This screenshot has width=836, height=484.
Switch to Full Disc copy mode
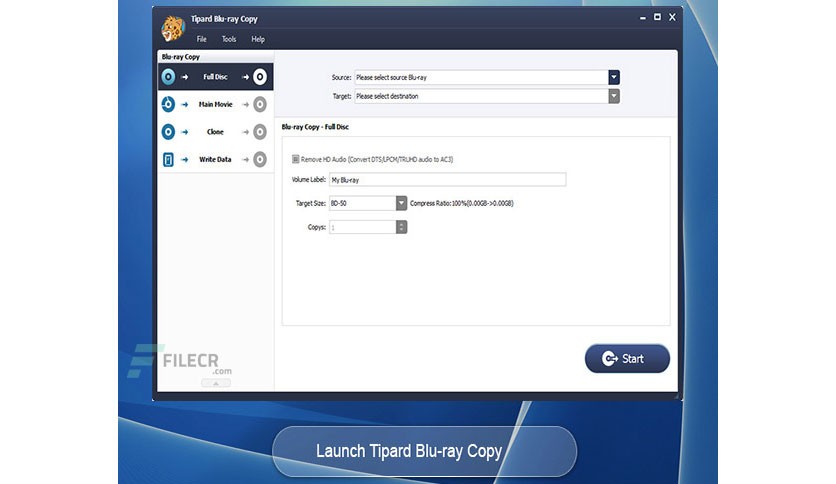click(215, 77)
